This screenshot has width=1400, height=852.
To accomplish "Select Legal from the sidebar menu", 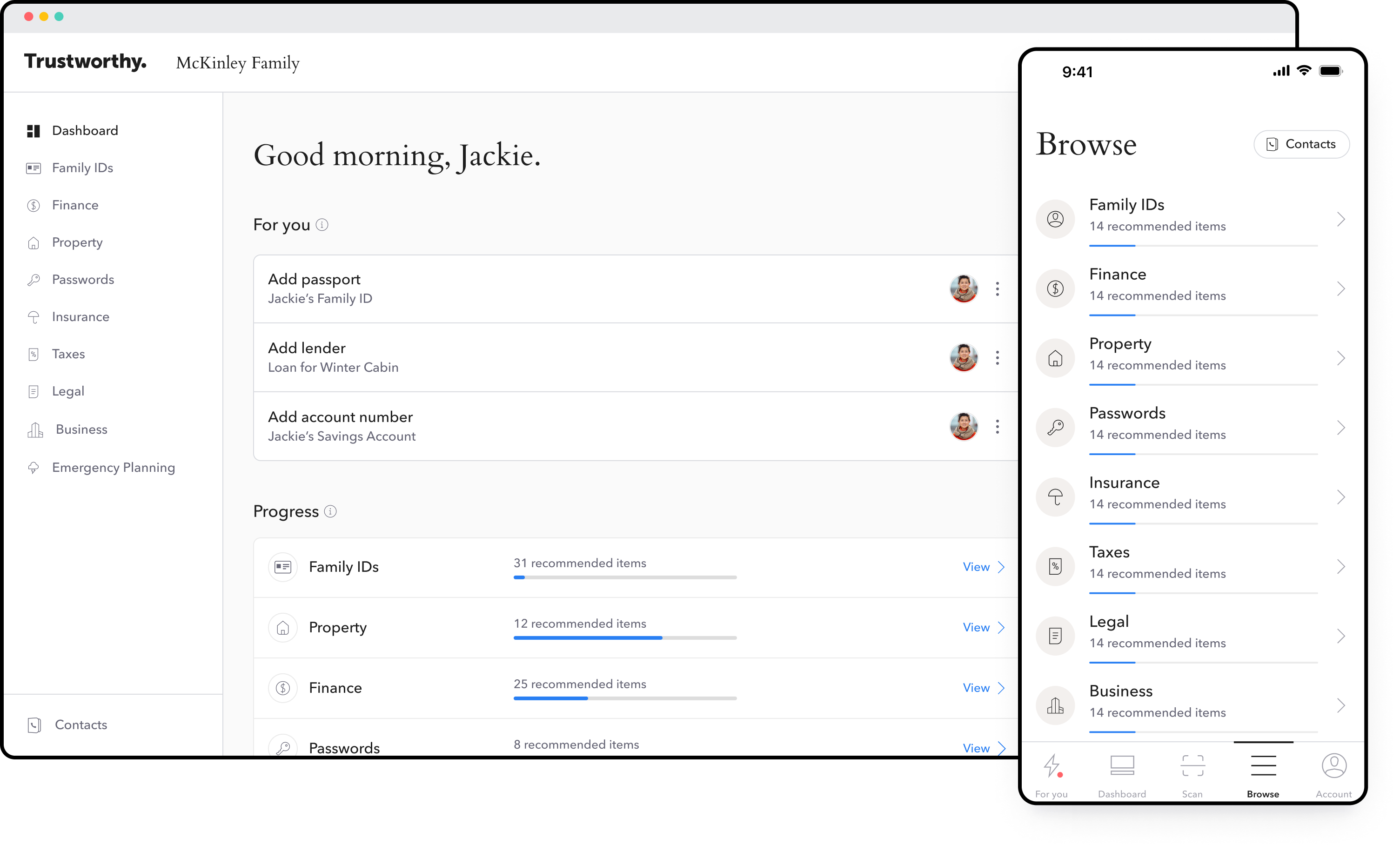I will pos(67,391).
